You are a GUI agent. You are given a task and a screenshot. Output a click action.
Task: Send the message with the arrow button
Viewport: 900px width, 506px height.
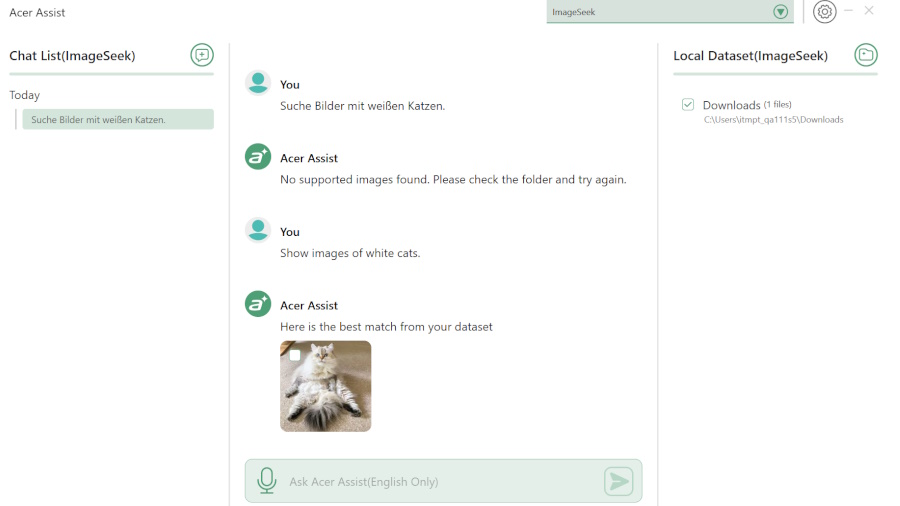tap(618, 481)
